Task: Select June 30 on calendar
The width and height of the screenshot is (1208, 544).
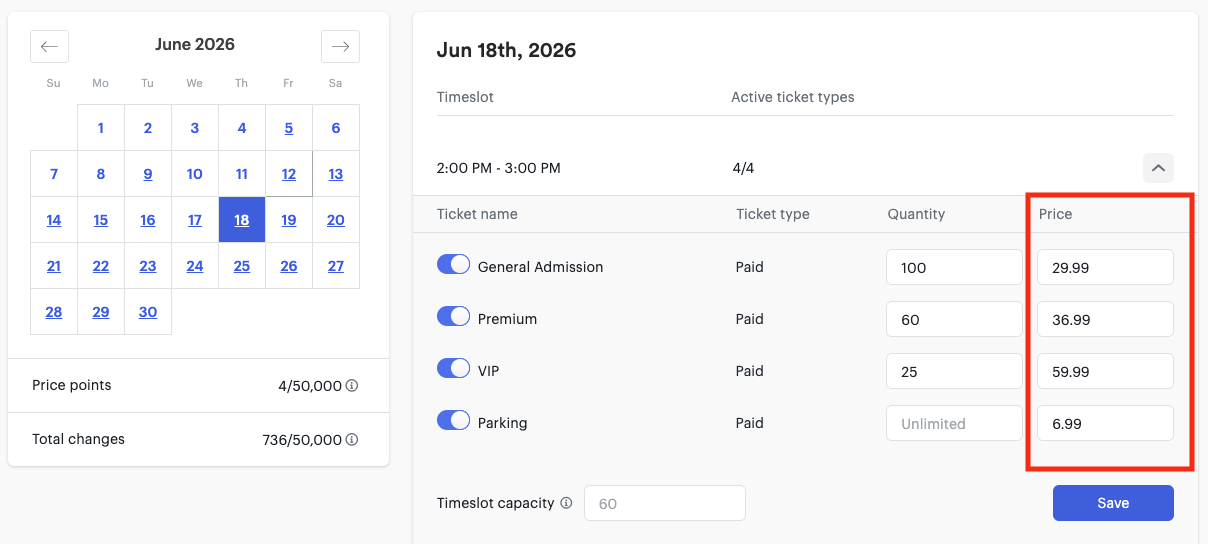Action: [148, 312]
